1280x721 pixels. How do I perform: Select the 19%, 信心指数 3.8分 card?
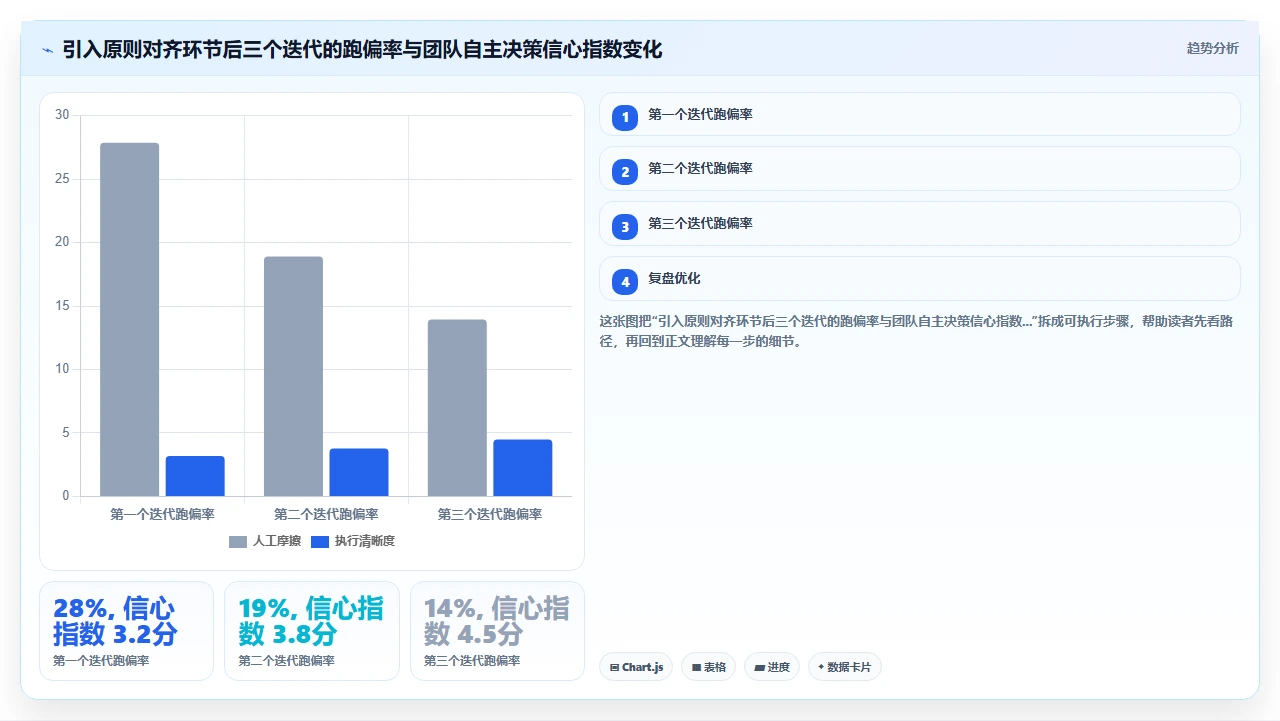(x=312, y=631)
